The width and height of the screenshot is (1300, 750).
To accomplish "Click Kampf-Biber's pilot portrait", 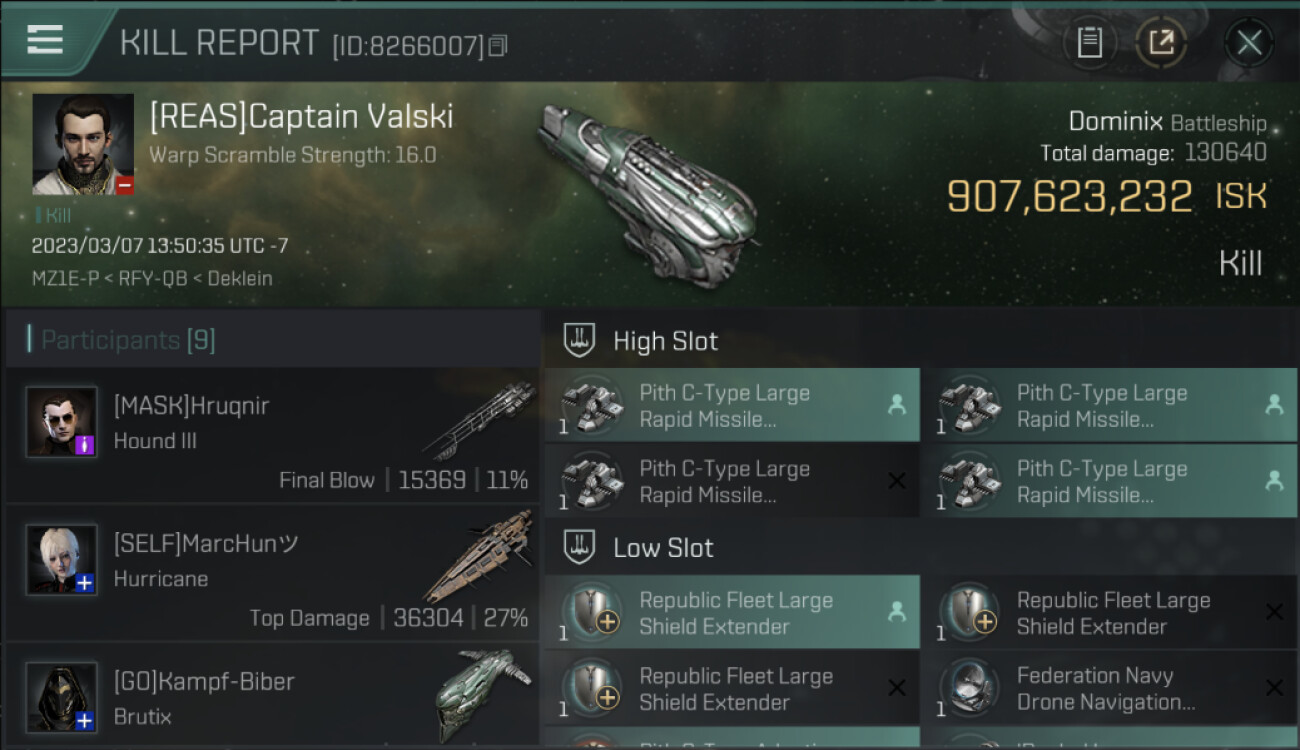I will point(62,696).
